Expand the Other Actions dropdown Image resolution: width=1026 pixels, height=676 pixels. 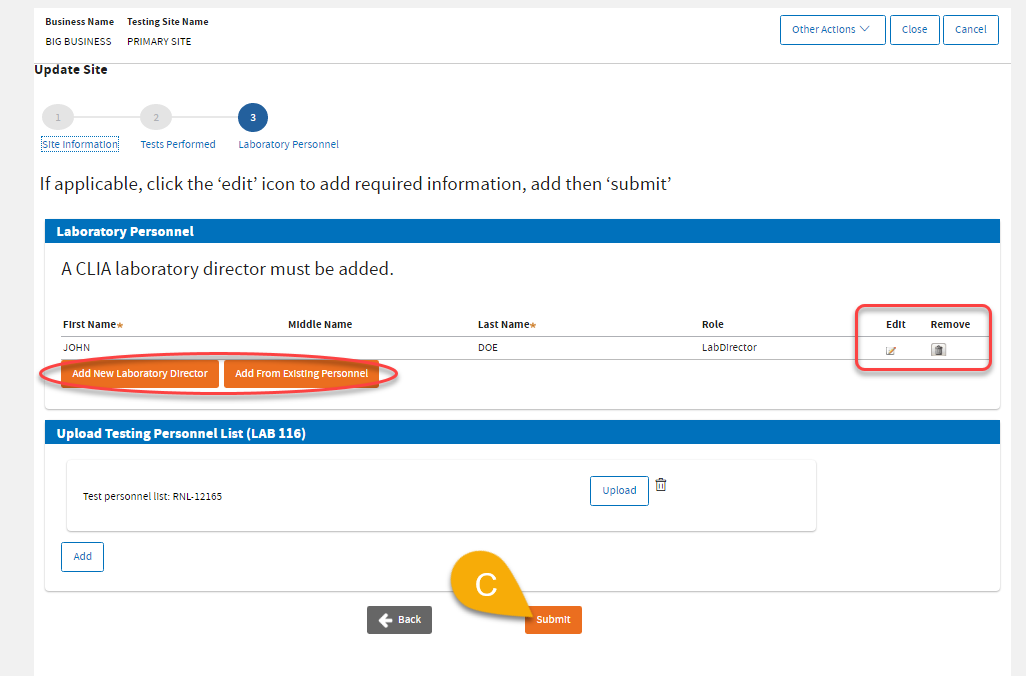[831, 30]
